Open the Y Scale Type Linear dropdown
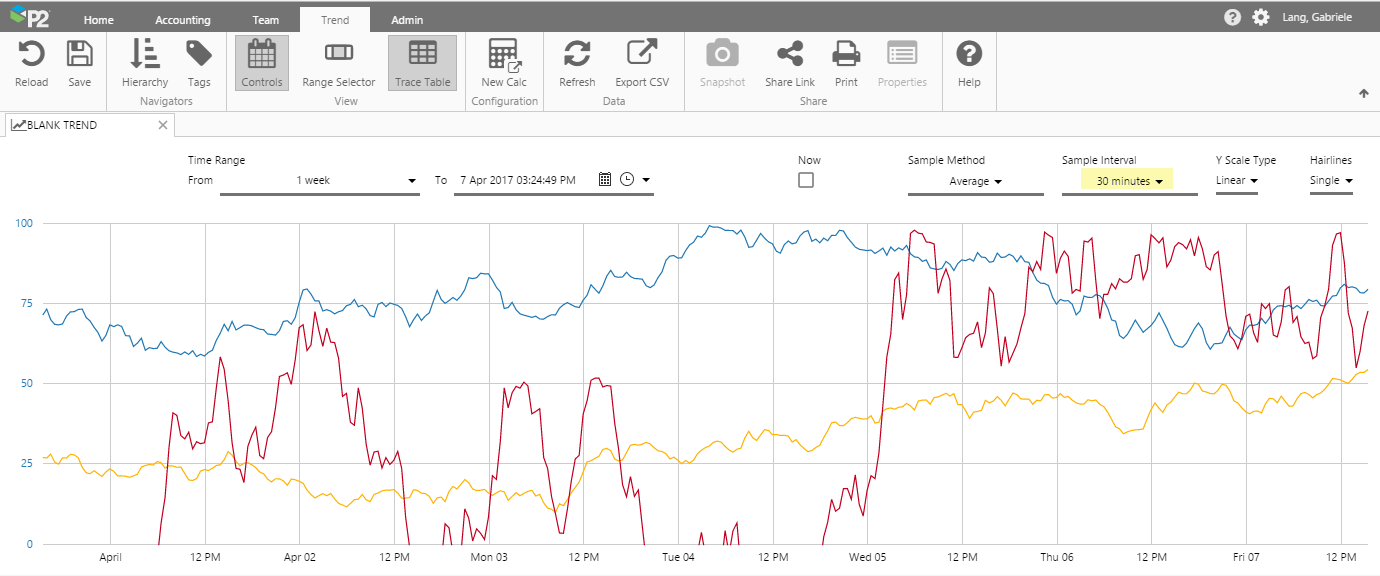The width and height of the screenshot is (1380, 576). (x=1237, y=181)
